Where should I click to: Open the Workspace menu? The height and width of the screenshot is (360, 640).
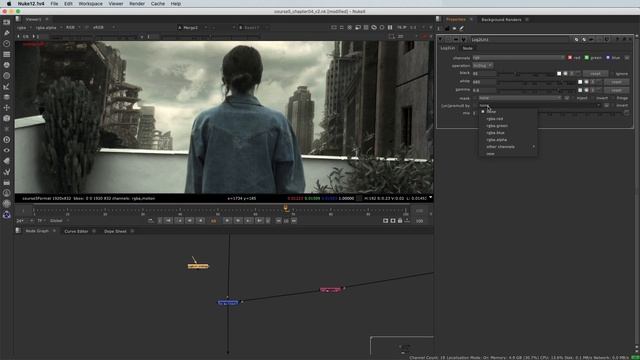point(90,4)
